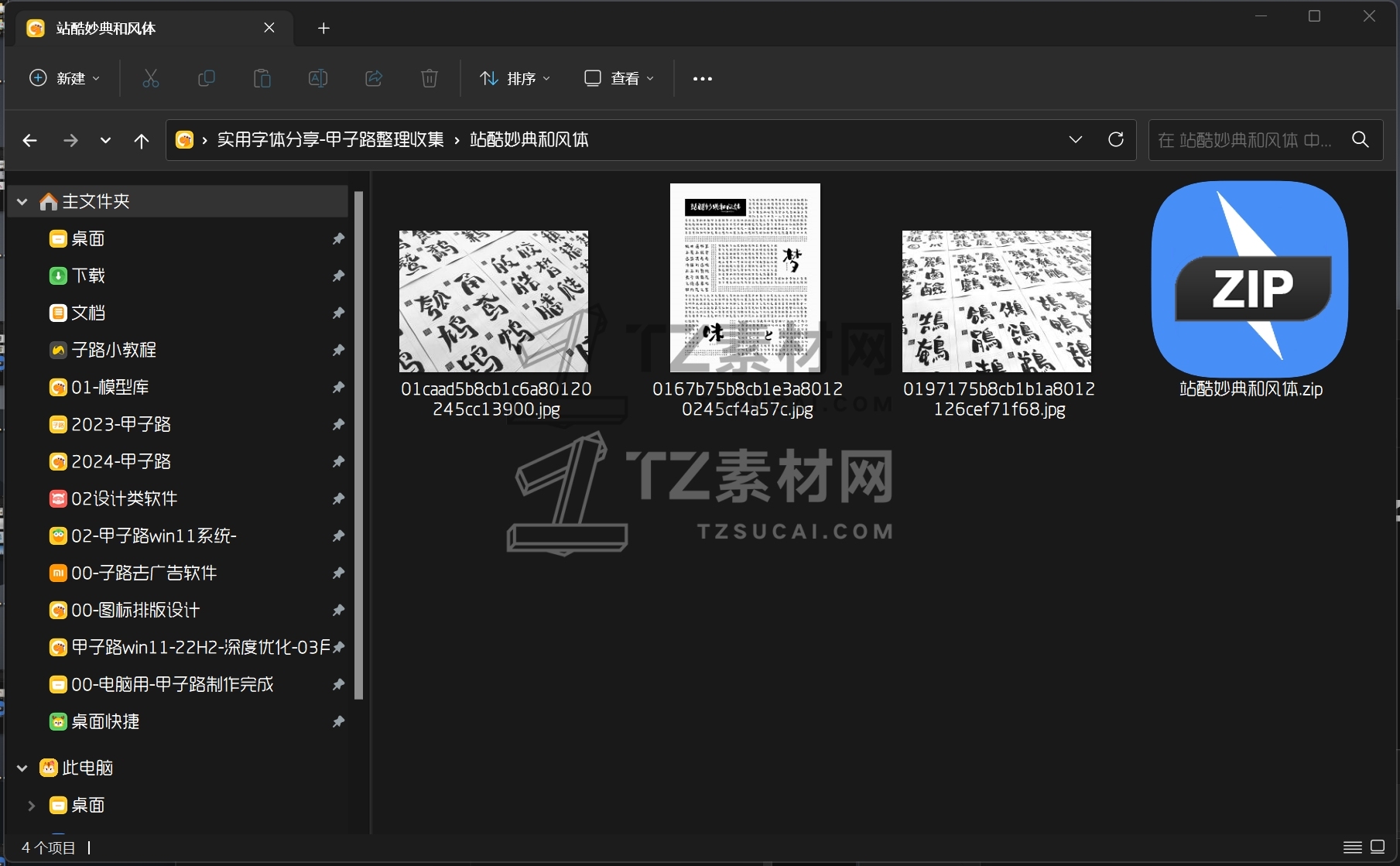Screen dimensions: 1400x866
Task: Click breadcrumb 站酷妙典和风体
Action: (529, 139)
